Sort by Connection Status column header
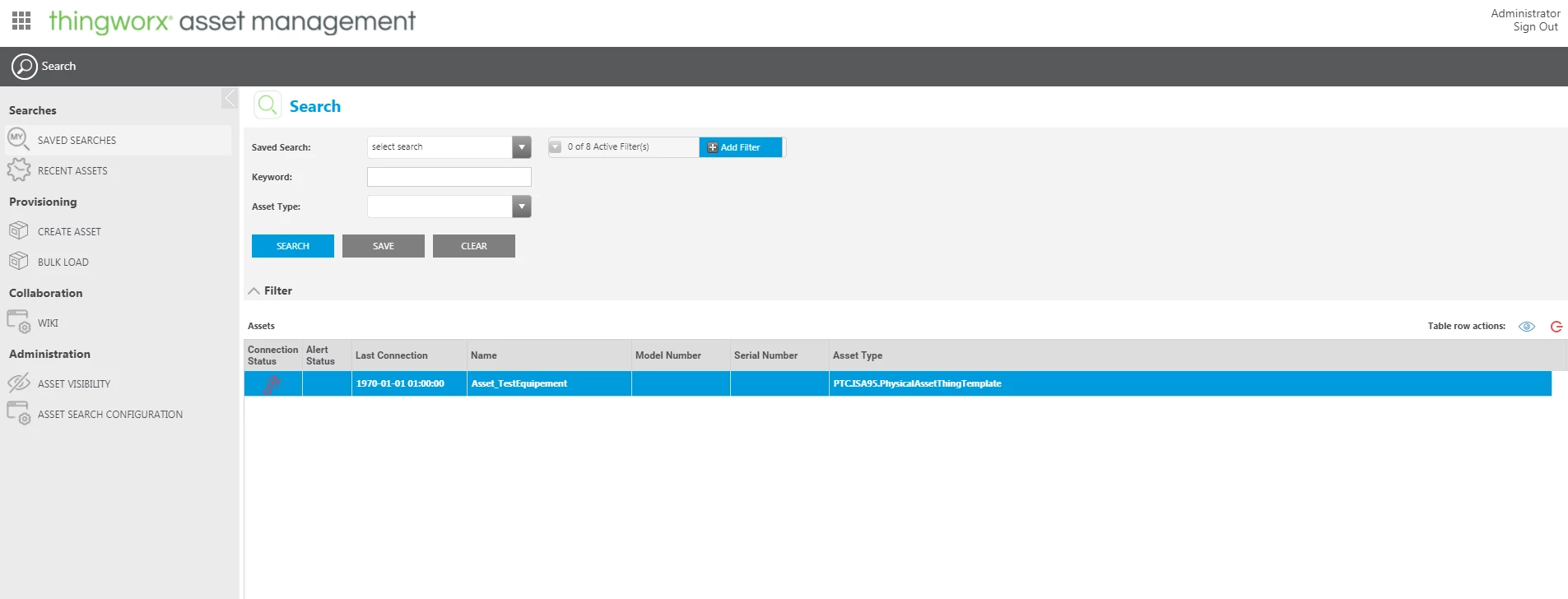The width and height of the screenshot is (1568, 599). [x=273, y=355]
